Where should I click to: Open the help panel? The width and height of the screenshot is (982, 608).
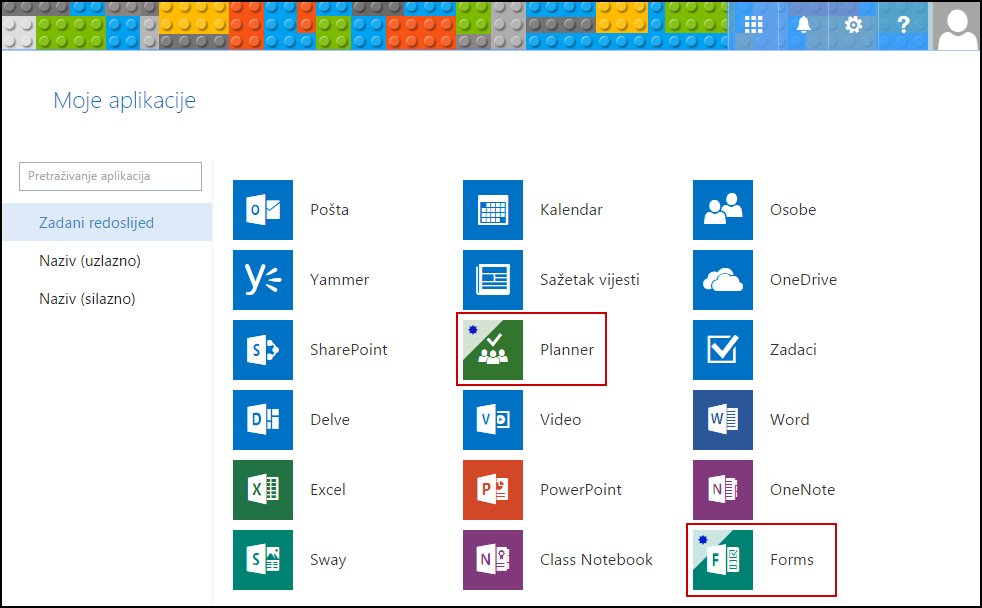pos(903,25)
